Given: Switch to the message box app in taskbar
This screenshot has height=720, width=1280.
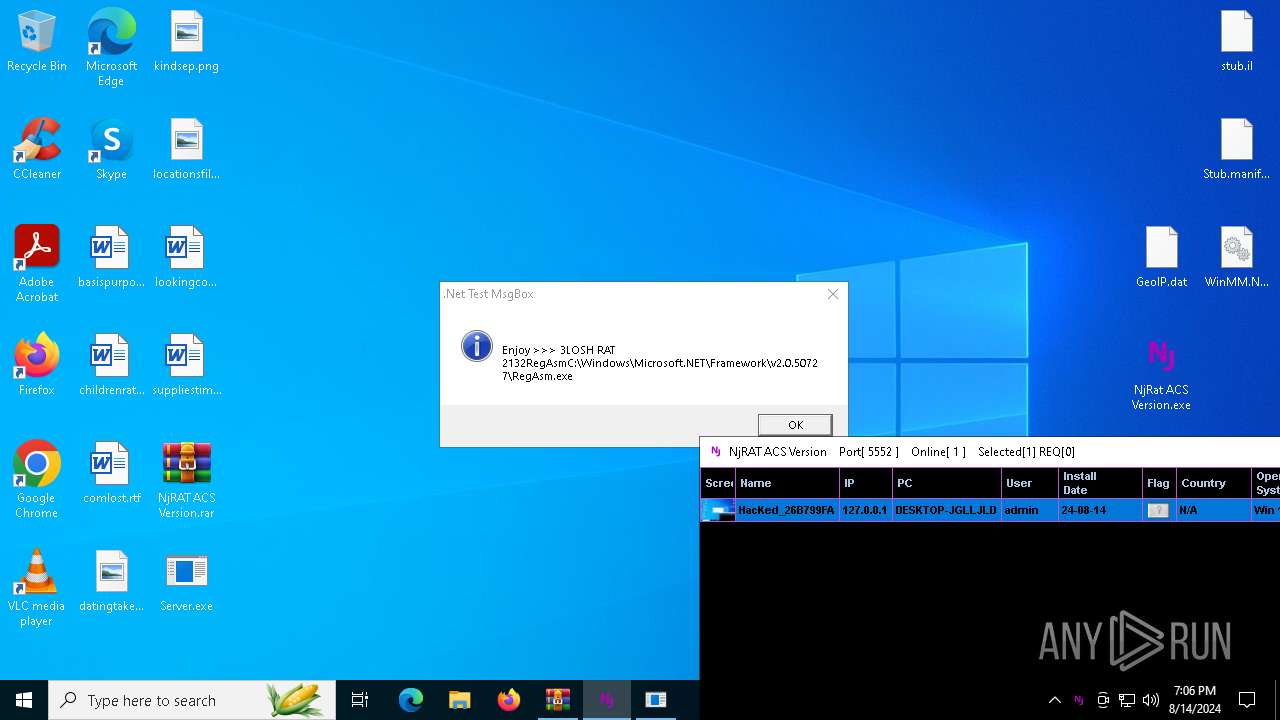Looking at the screenshot, I should tap(656, 700).
